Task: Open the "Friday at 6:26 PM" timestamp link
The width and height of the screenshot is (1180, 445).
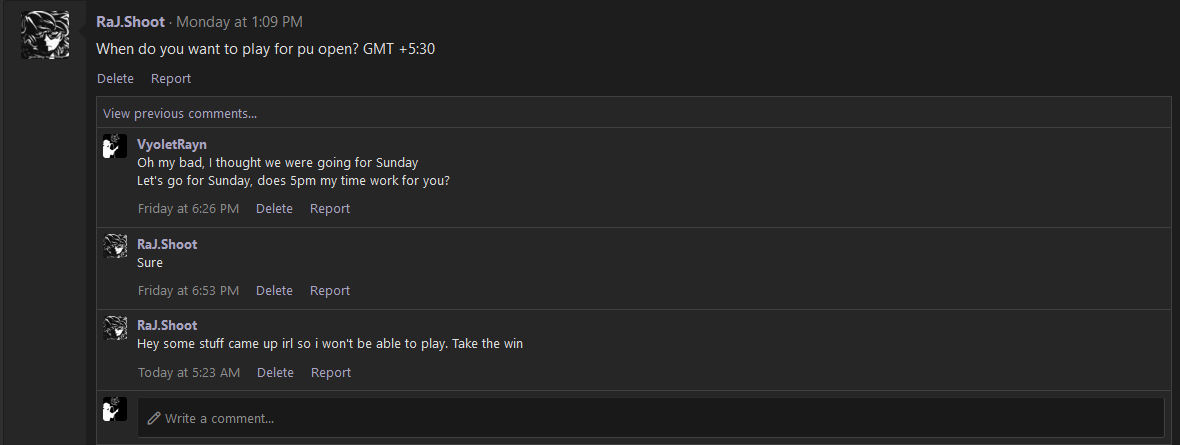Action: pos(188,208)
